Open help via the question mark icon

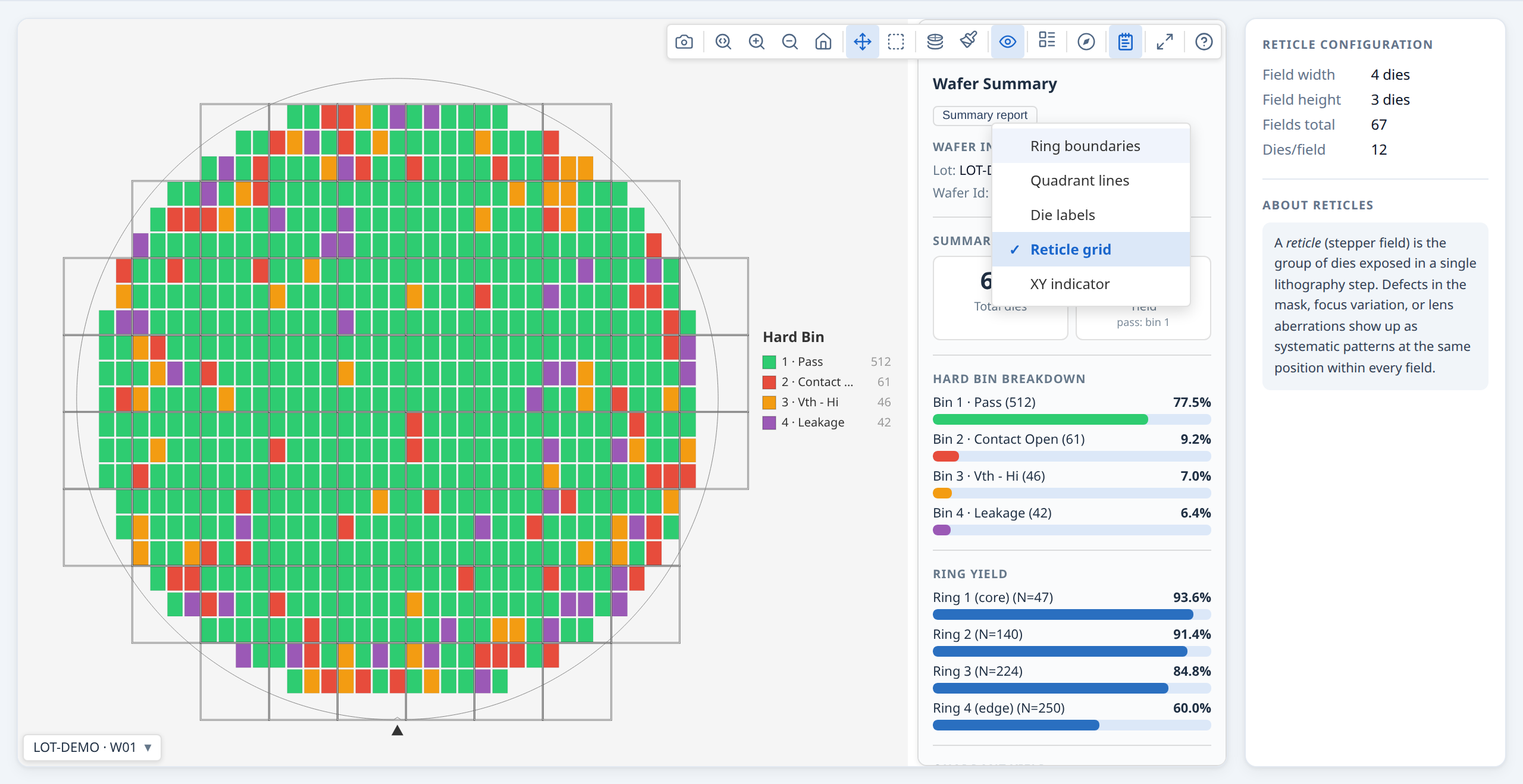coord(1204,42)
